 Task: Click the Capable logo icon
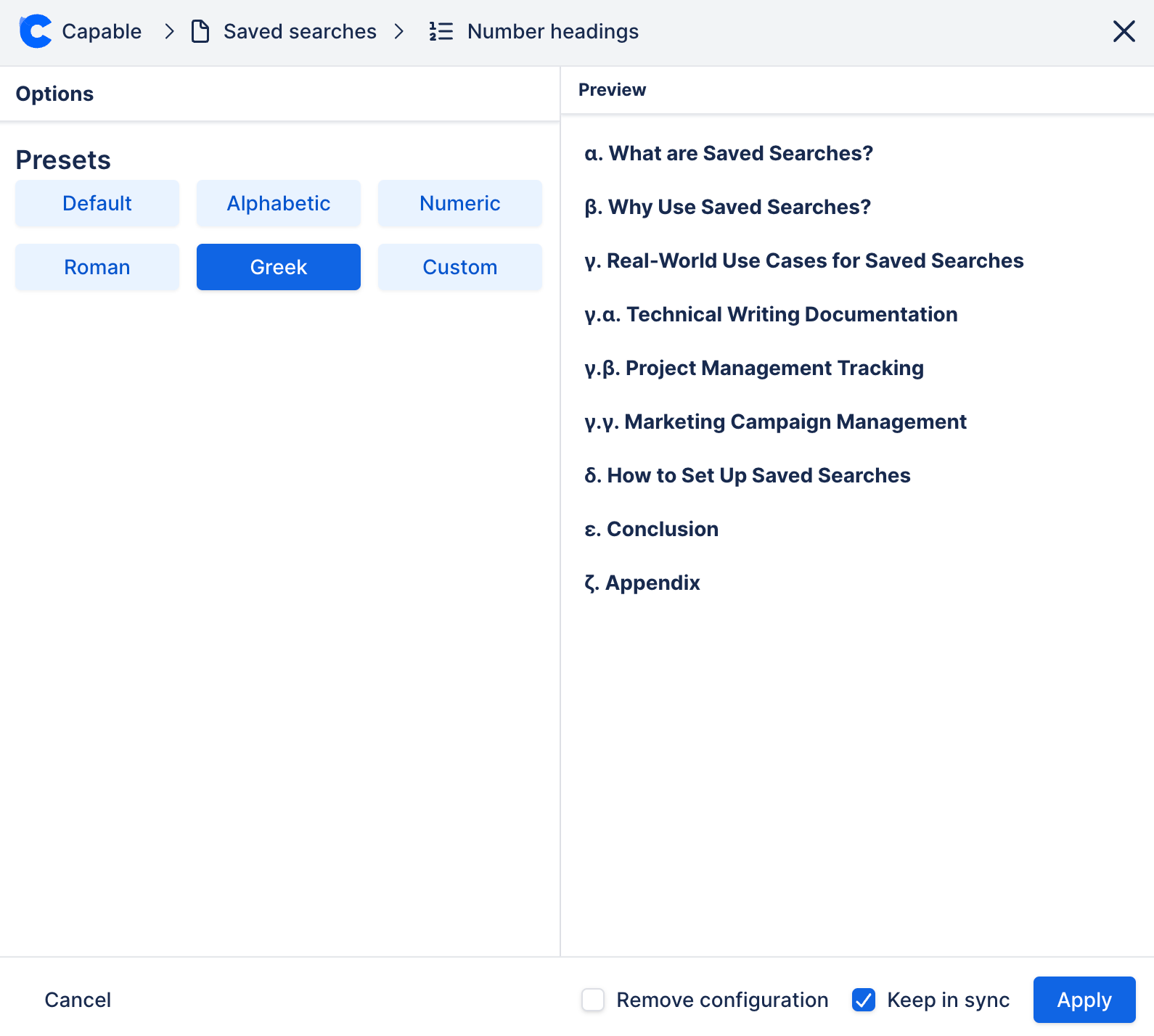tap(35, 32)
